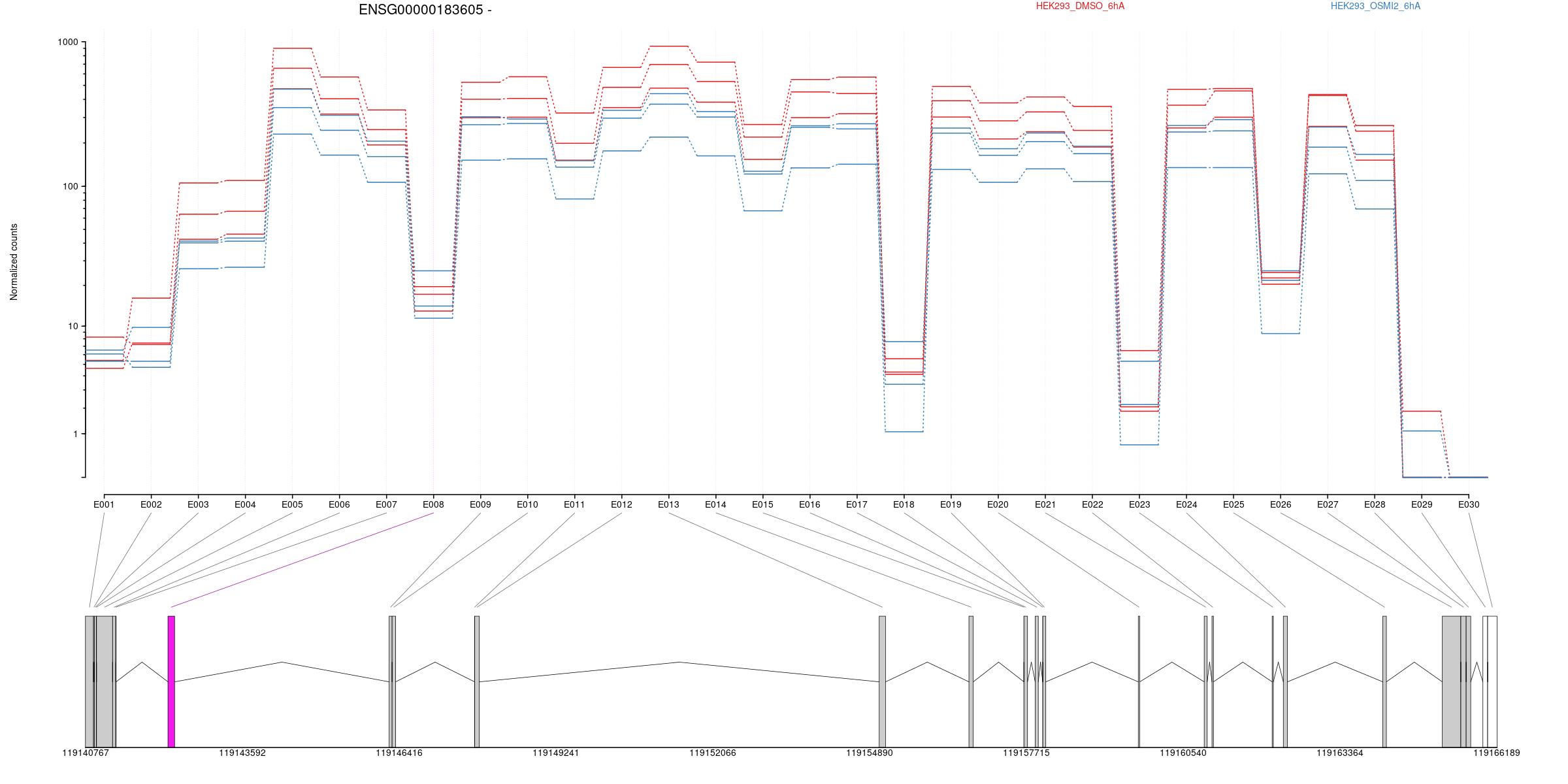Select exon label E004

click(x=245, y=504)
